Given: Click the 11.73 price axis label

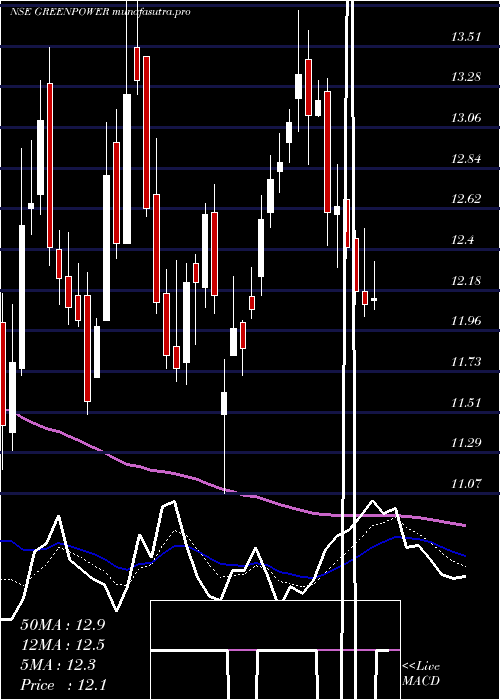Looking at the screenshot, I should coord(466,362).
